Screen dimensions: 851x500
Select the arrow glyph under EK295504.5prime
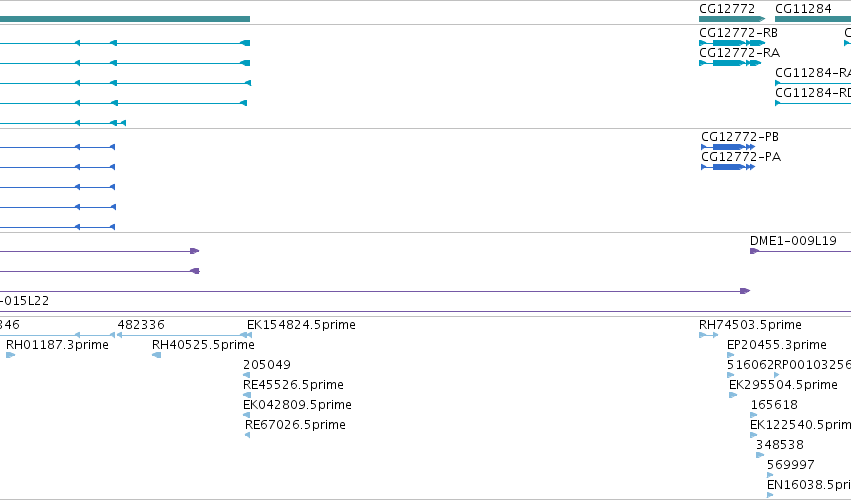tap(733, 395)
